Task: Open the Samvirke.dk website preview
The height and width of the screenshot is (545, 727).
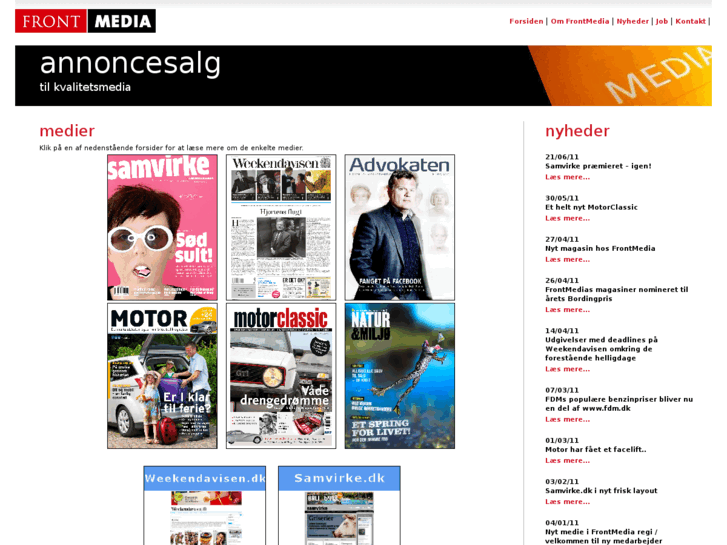Action: click(339, 506)
